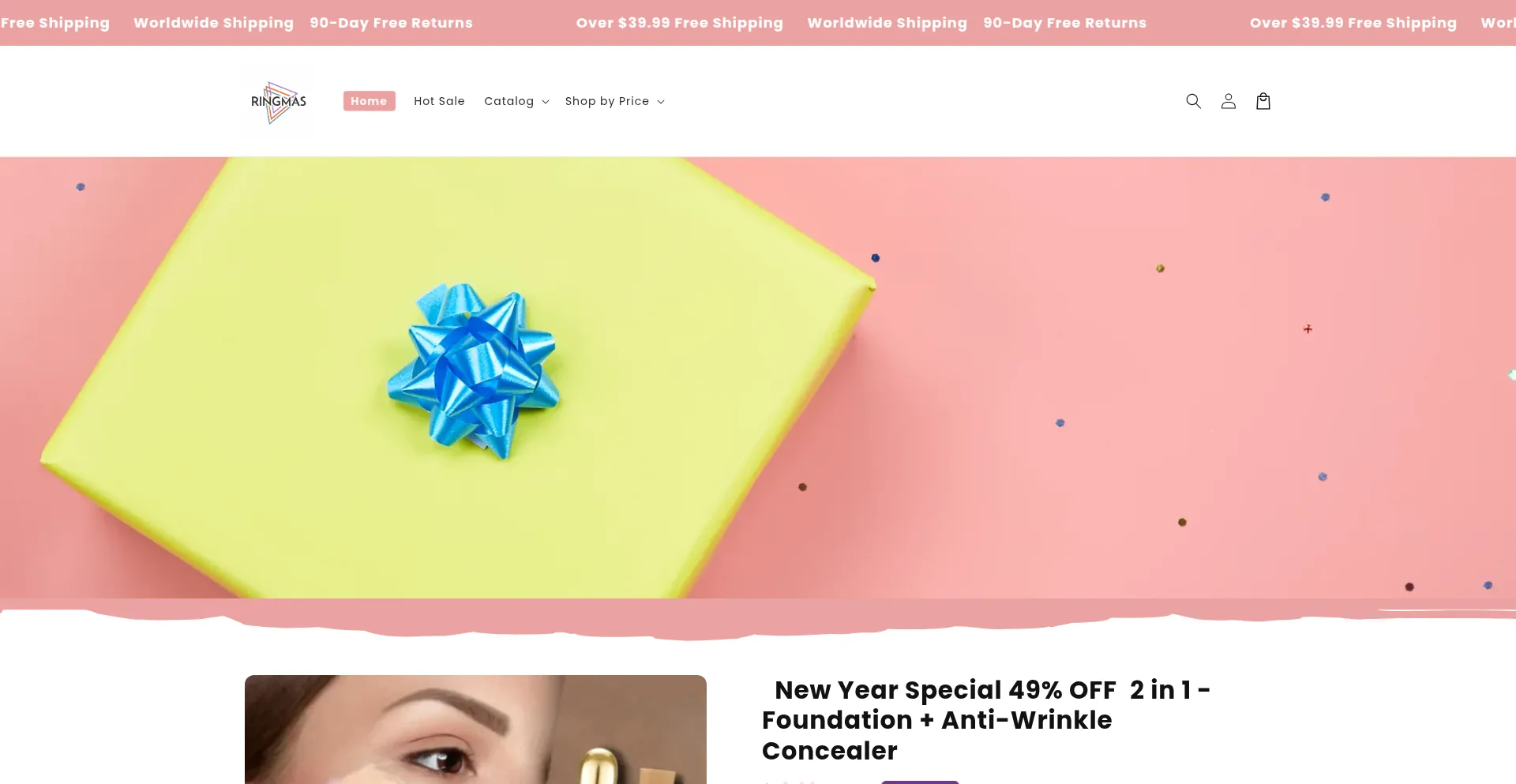Click the blue bow on the gift box
Screen dimensions: 1516x784
click(473, 369)
